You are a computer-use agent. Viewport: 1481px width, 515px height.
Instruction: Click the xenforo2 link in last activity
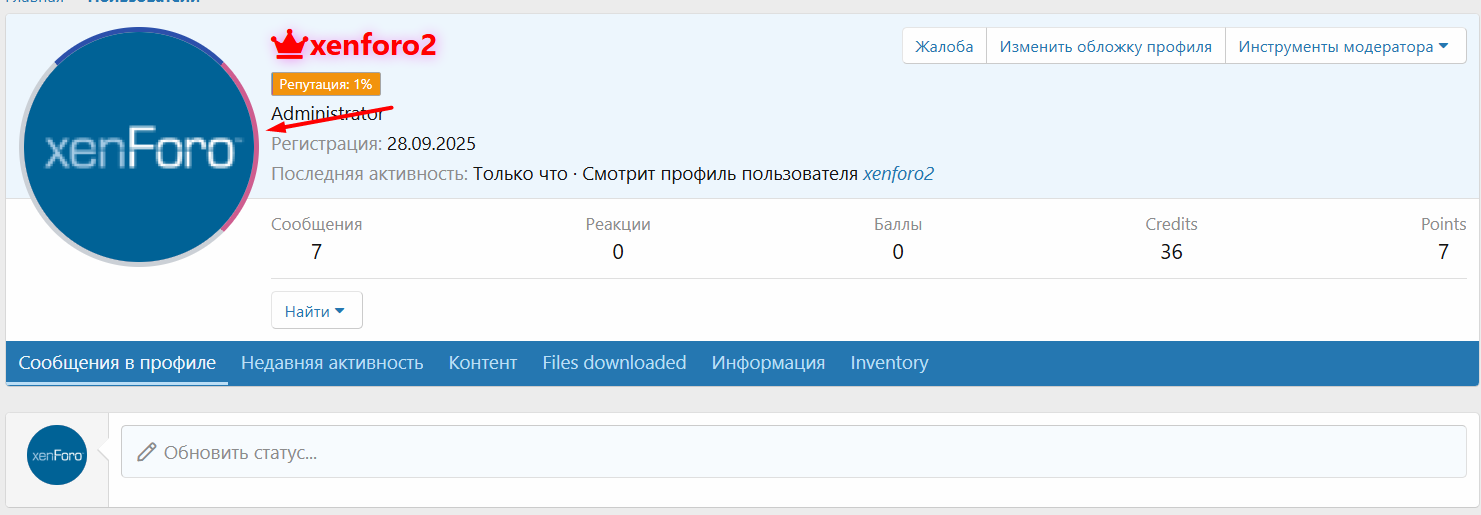pyautogui.click(x=898, y=174)
